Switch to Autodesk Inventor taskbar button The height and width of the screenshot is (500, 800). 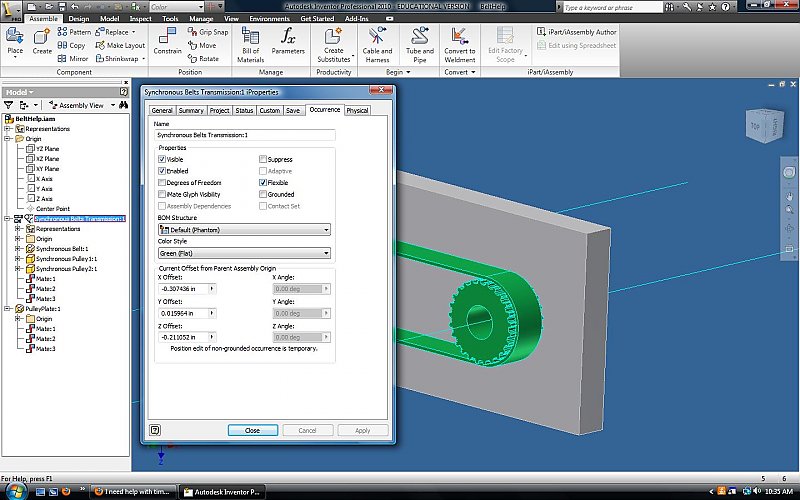(222, 492)
